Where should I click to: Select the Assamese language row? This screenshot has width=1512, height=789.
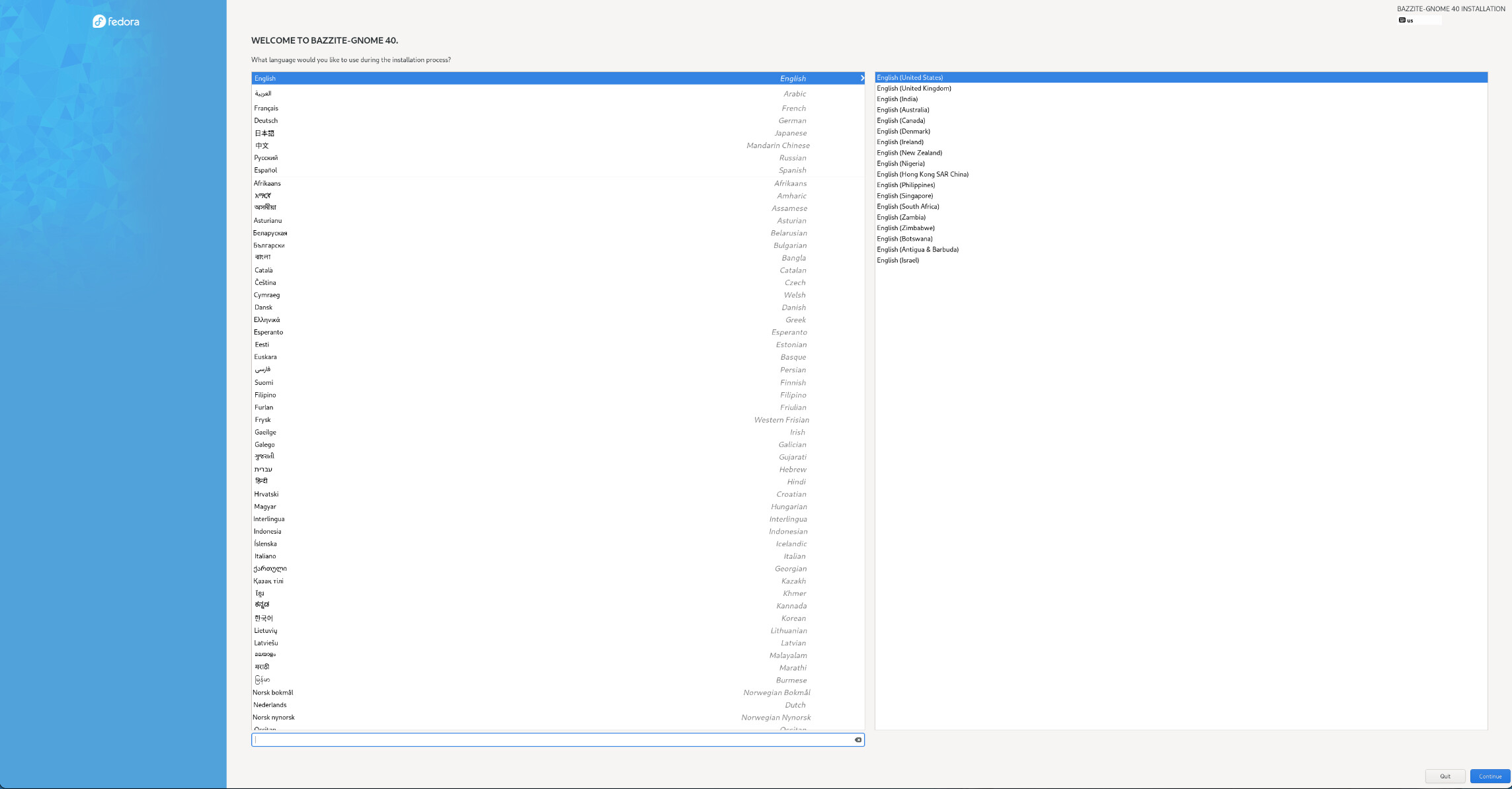(557, 208)
